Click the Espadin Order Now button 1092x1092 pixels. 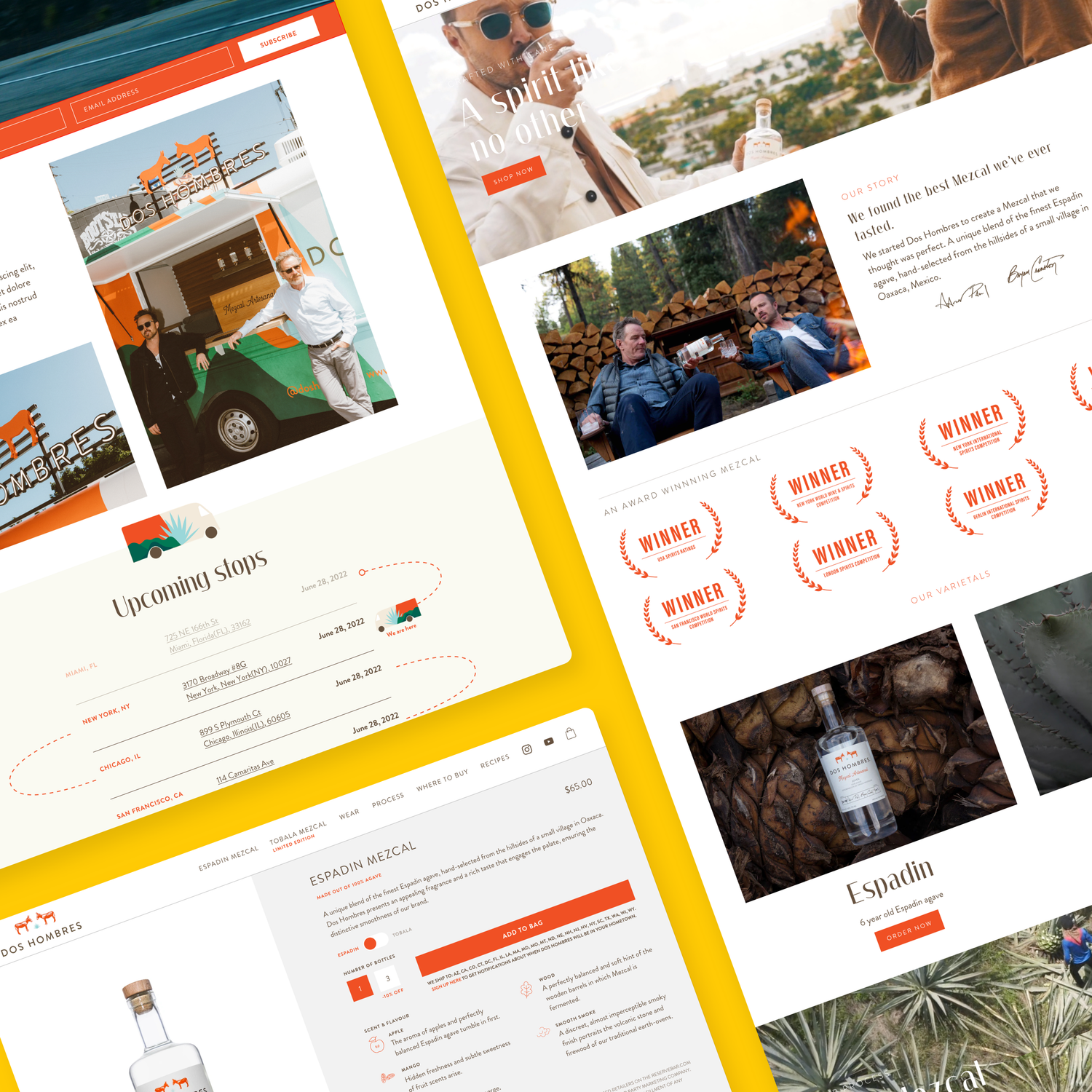(x=909, y=930)
